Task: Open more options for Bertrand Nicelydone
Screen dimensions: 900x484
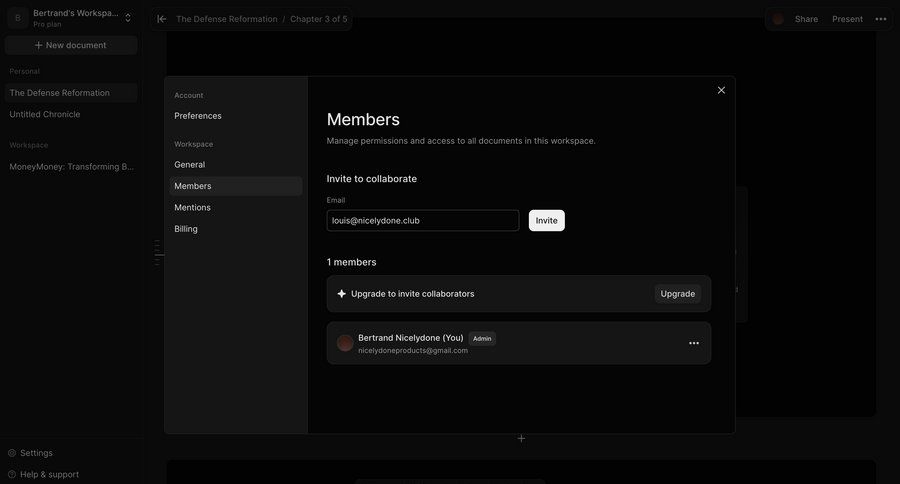Action: click(693, 343)
